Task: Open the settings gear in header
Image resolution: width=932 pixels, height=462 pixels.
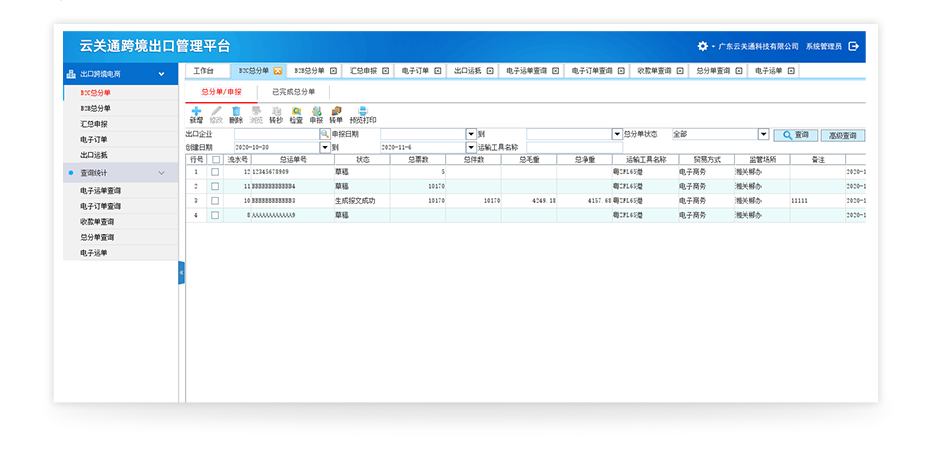Action: (x=702, y=46)
